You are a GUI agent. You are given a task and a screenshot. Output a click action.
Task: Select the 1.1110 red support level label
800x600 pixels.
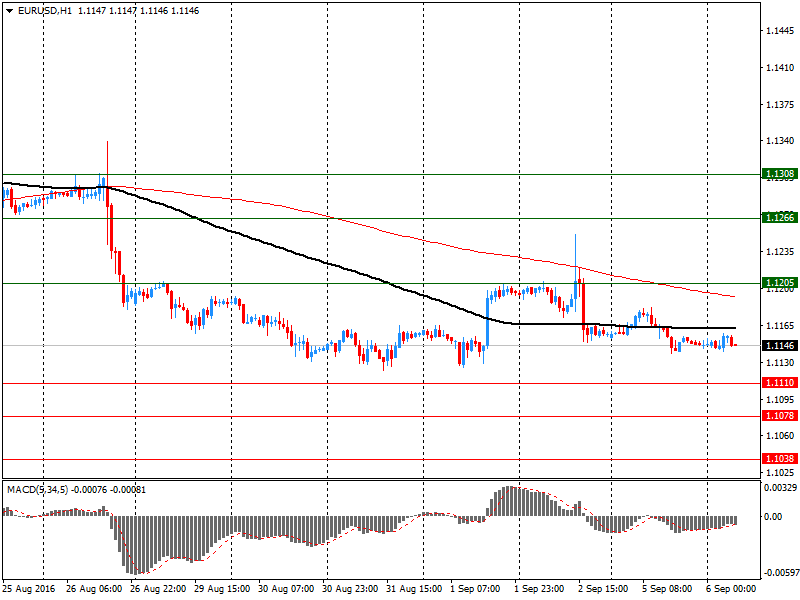point(780,383)
